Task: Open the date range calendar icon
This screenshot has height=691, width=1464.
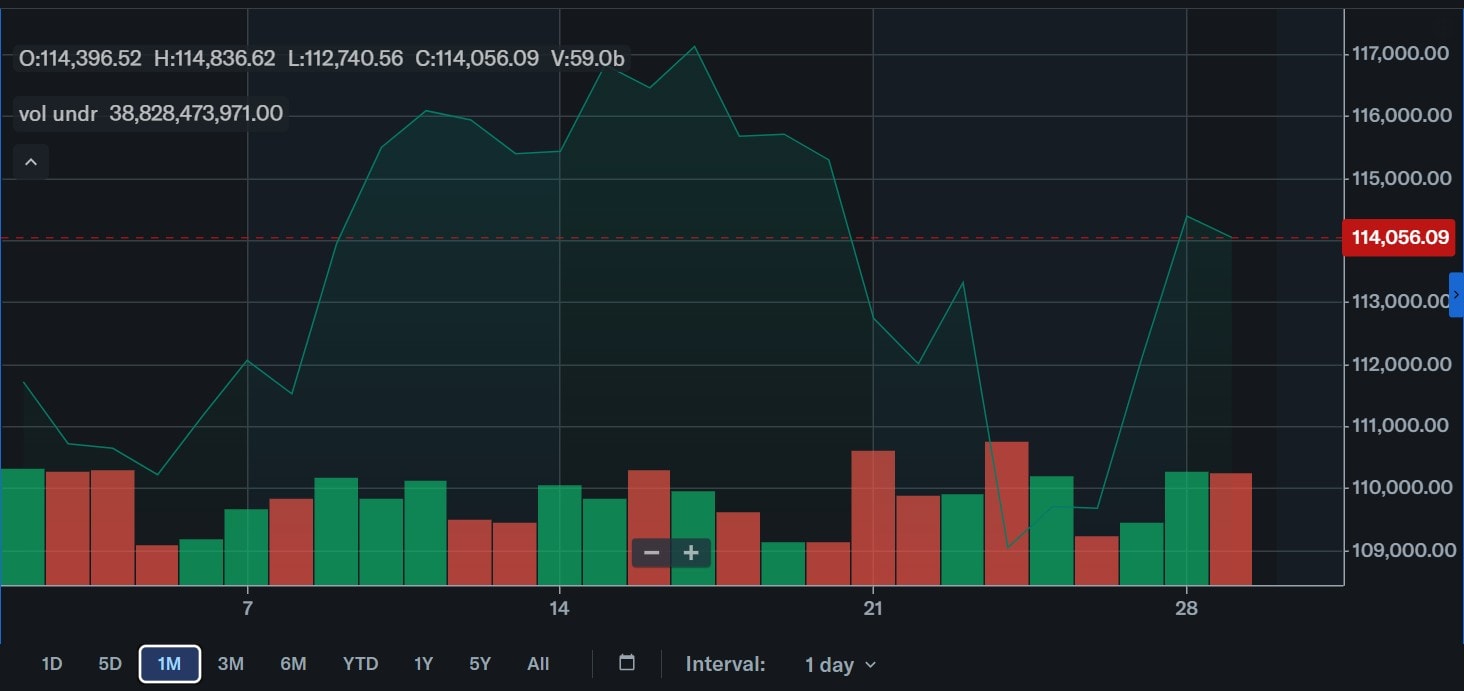Action: coord(625,663)
